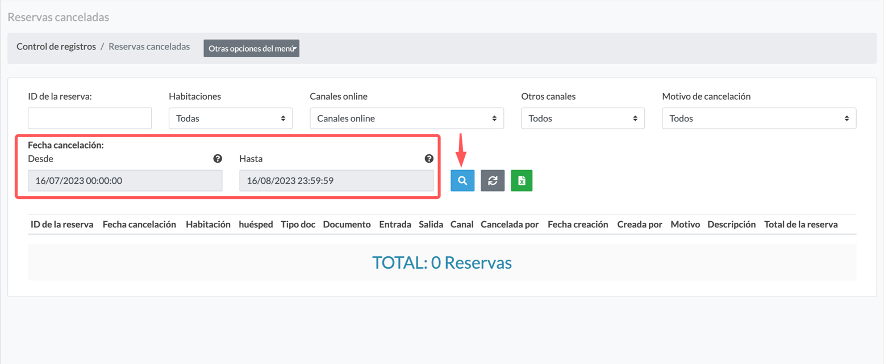
Task: Click the Documento column header
Action: (347, 224)
